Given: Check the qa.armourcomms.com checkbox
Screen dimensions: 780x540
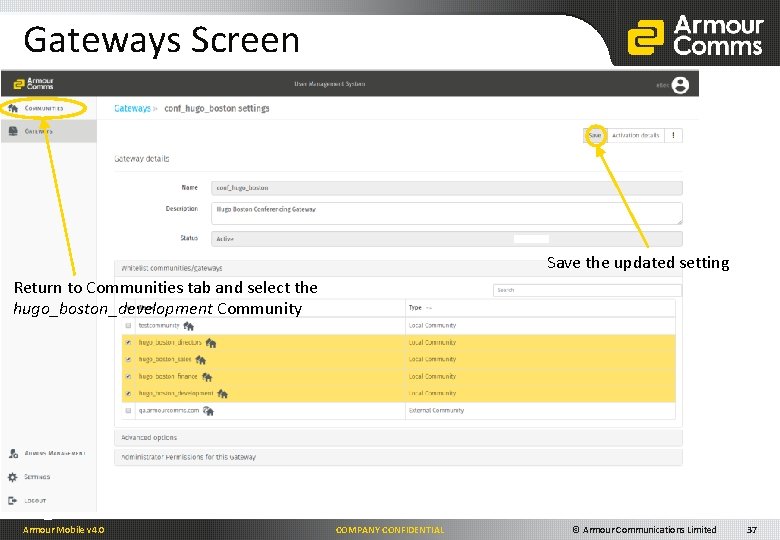Looking at the screenshot, I should (x=128, y=411).
